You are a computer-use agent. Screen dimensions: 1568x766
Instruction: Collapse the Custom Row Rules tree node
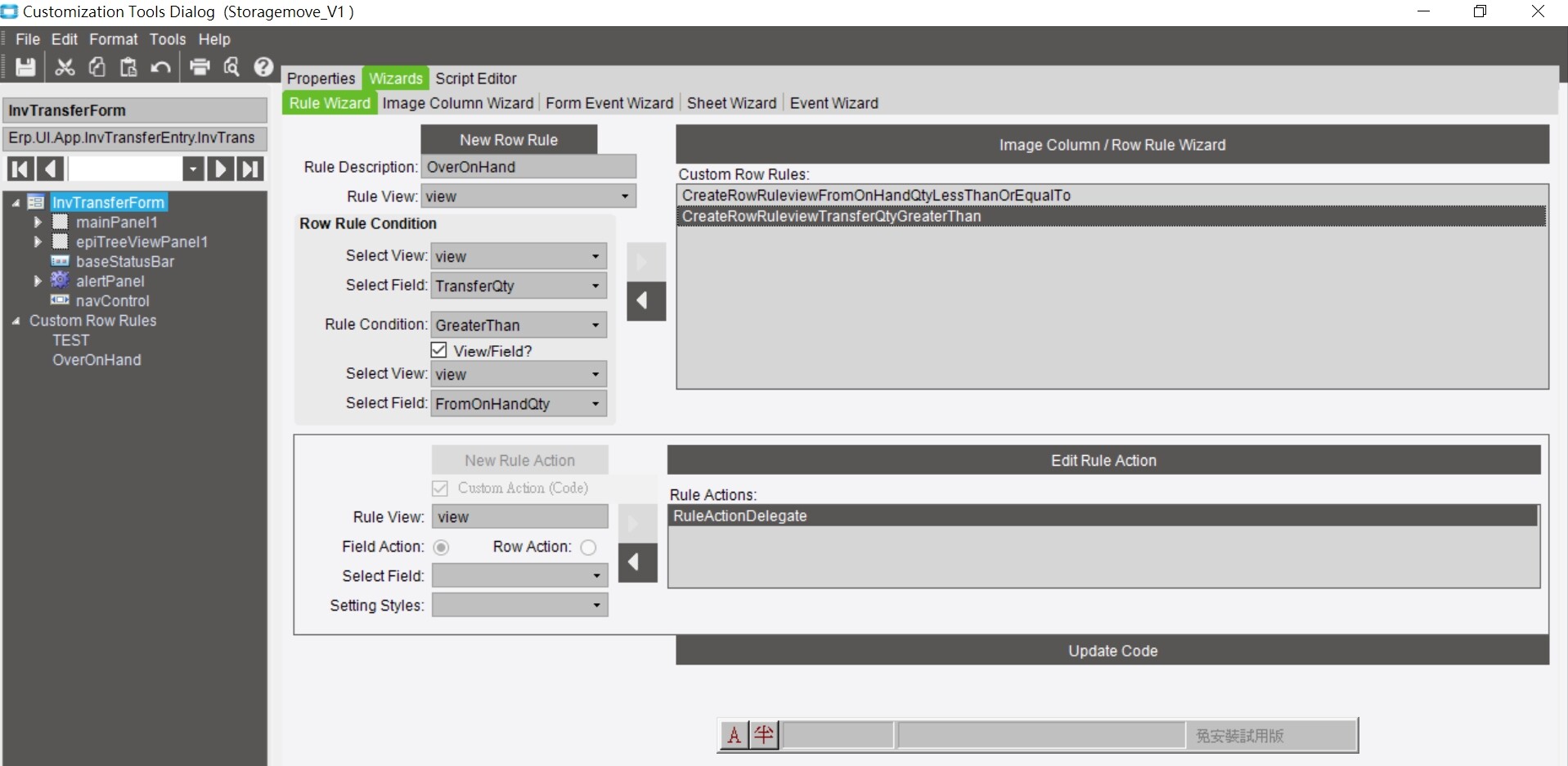[16, 321]
